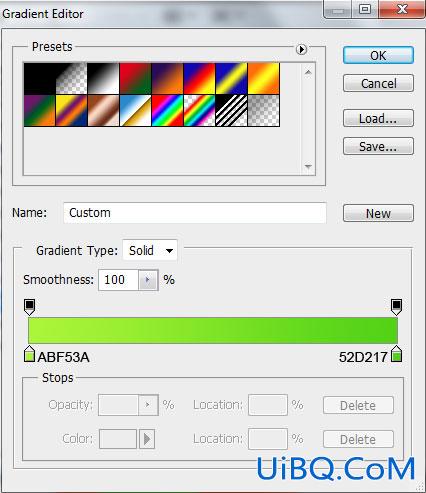Open the Gradient Type dropdown
This screenshot has height=493, width=426.
pyautogui.click(x=150, y=250)
